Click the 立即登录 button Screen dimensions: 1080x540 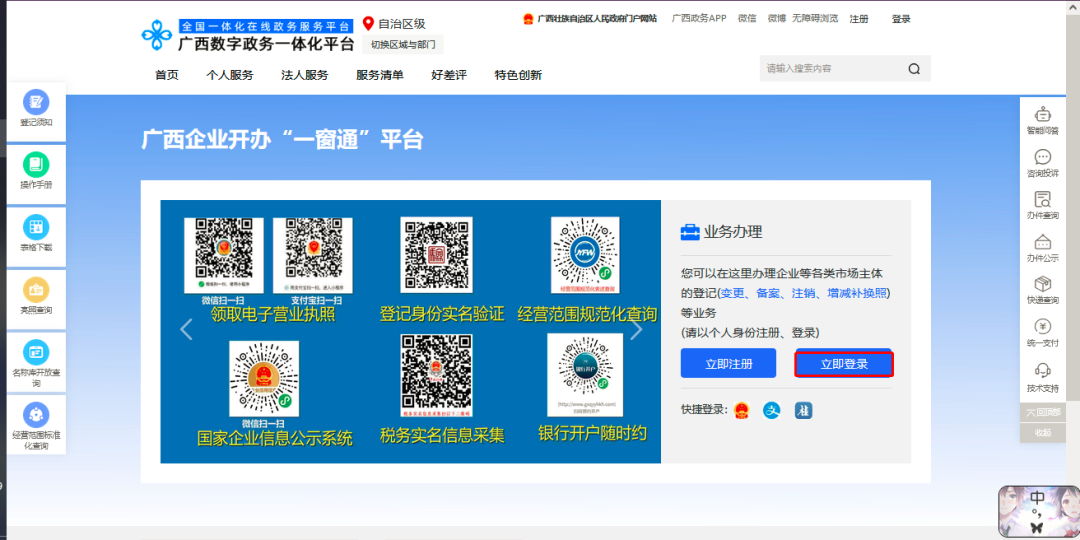coord(844,364)
